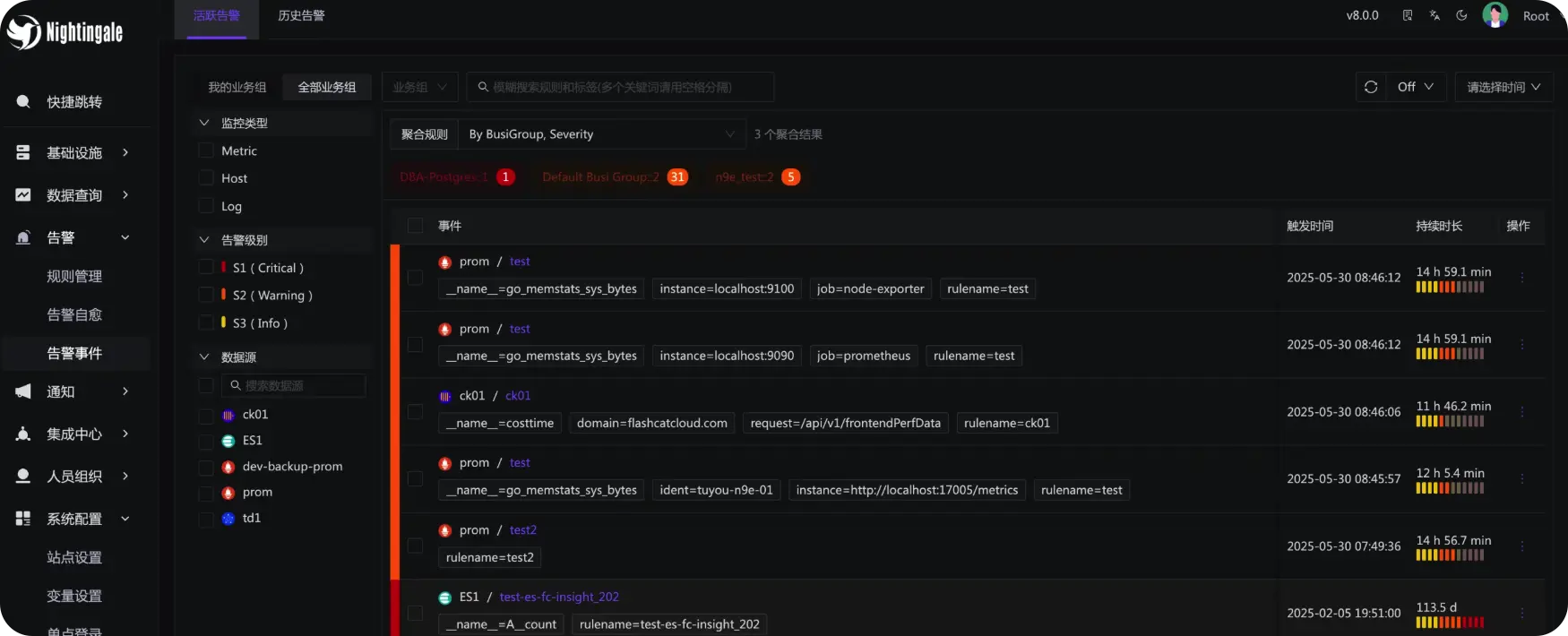The width and height of the screenshot is (1568, 636).
Task: Check the S3 ( Info ) severity filter
Action: [205, 322]
